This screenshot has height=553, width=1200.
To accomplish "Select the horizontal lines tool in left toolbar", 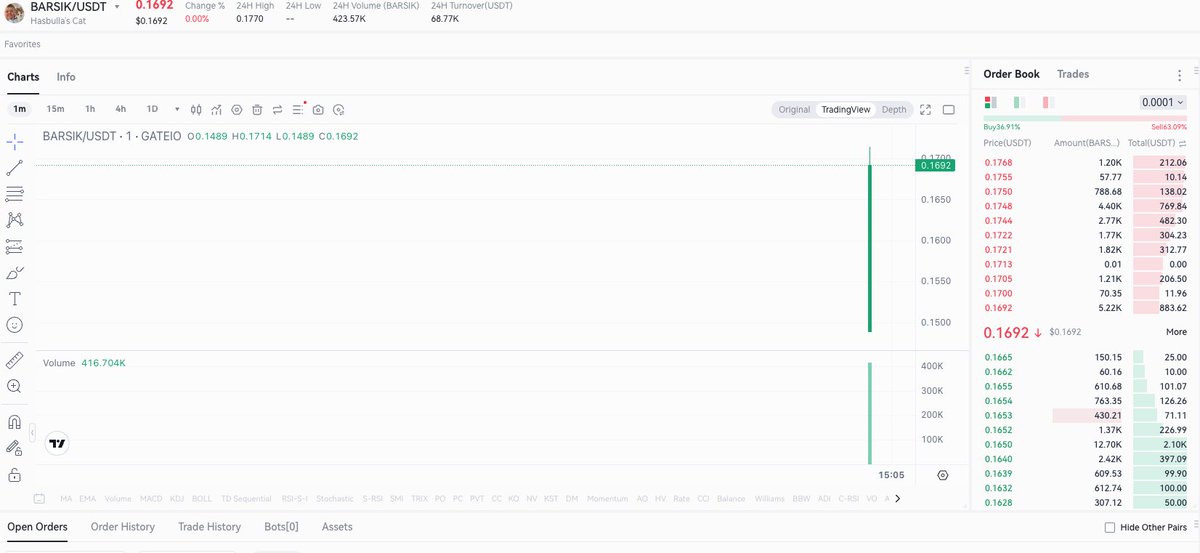I will click(15, 193).
